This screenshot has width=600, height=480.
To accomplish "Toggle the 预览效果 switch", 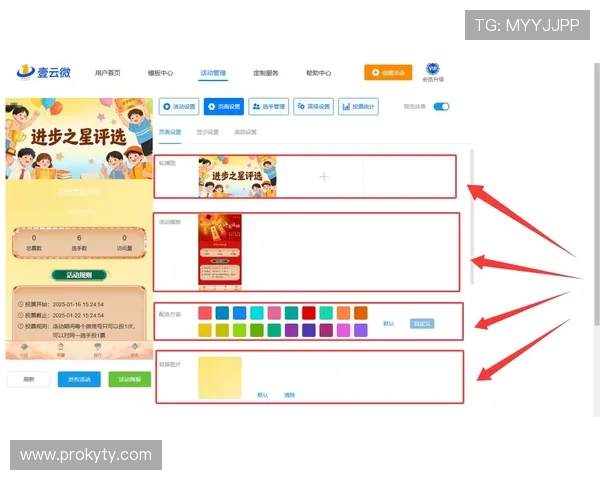I will pyautogui.click(x=441, y=106).
